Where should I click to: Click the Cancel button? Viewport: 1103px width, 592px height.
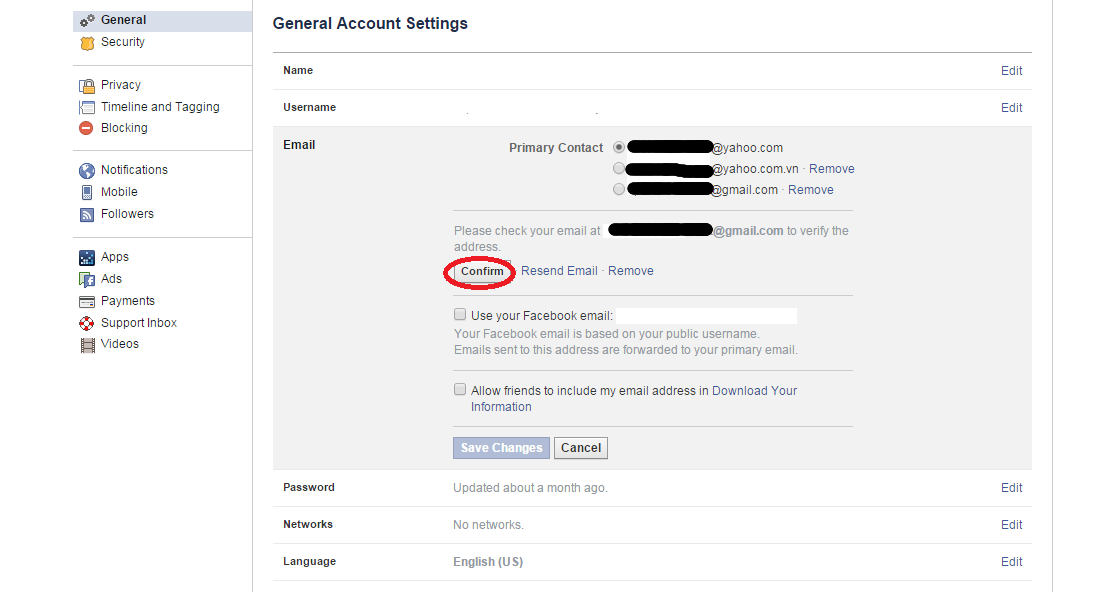click(x=581, y=448)
